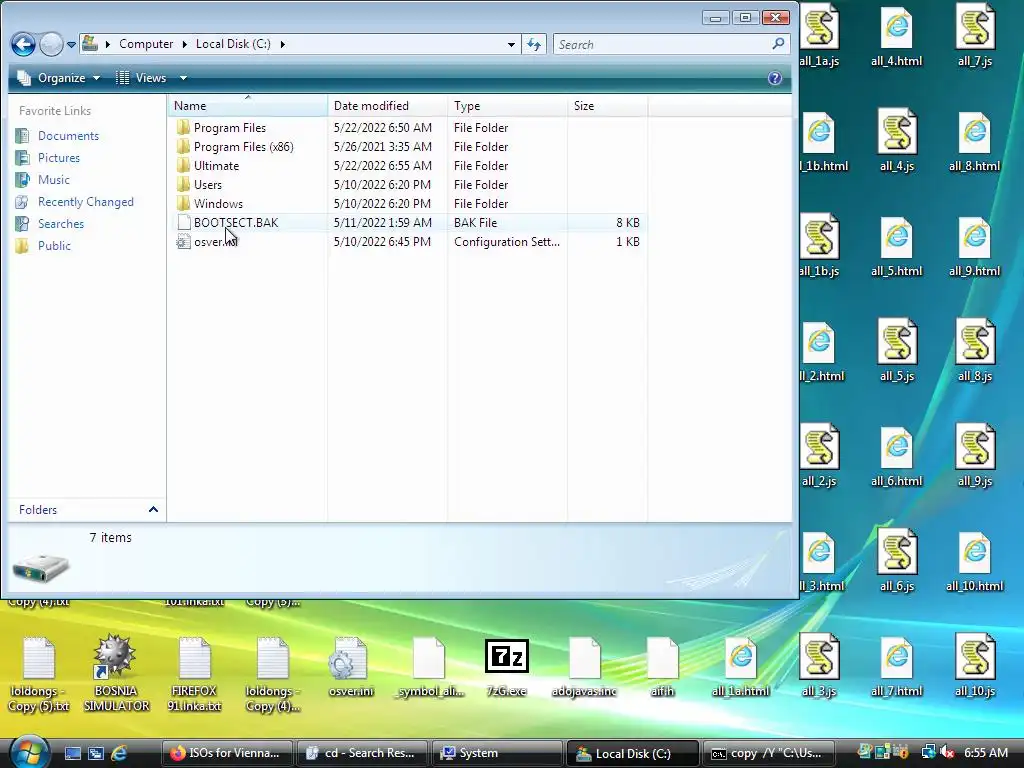Go back with the Back arrow button

tap(23, 44)
